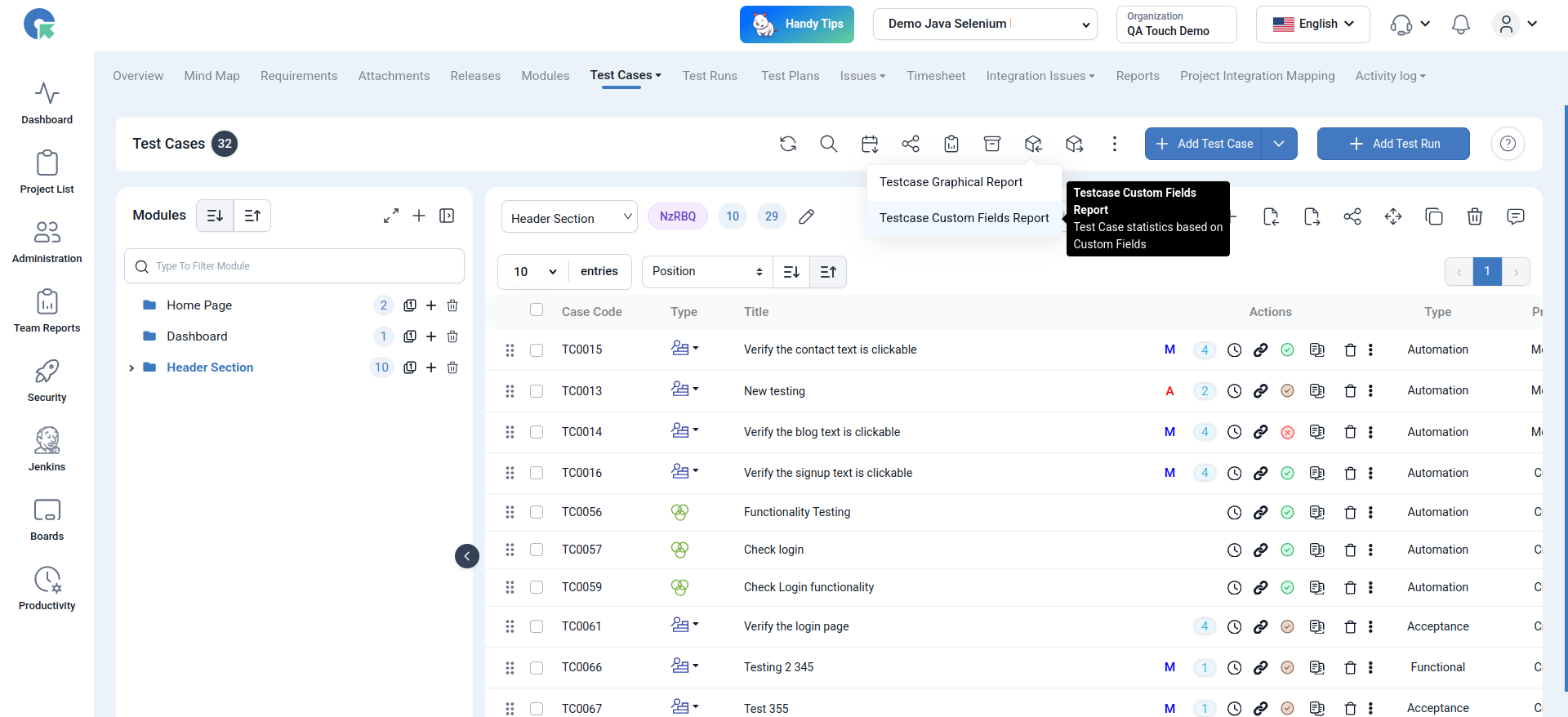Switch to the Test Runs tab
Viewport: 1568px width, 717px height.
(709, 76)
